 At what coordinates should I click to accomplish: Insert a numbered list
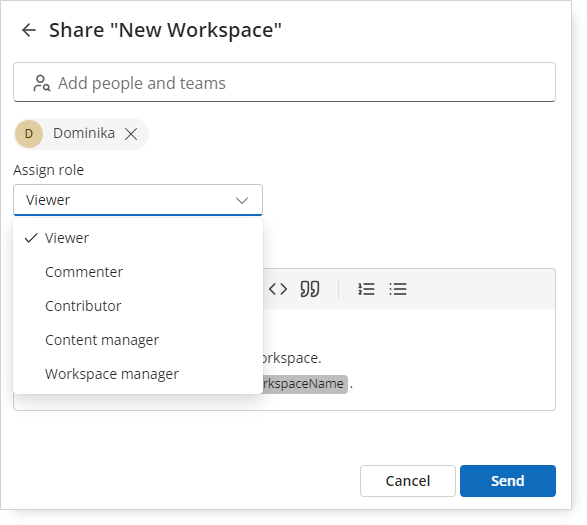(366, 289)
